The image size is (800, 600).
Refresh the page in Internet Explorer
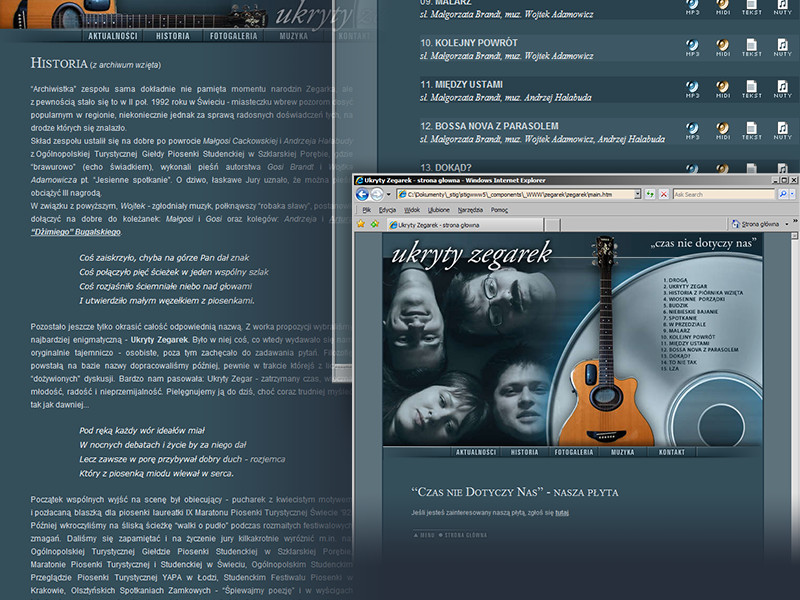649,194
